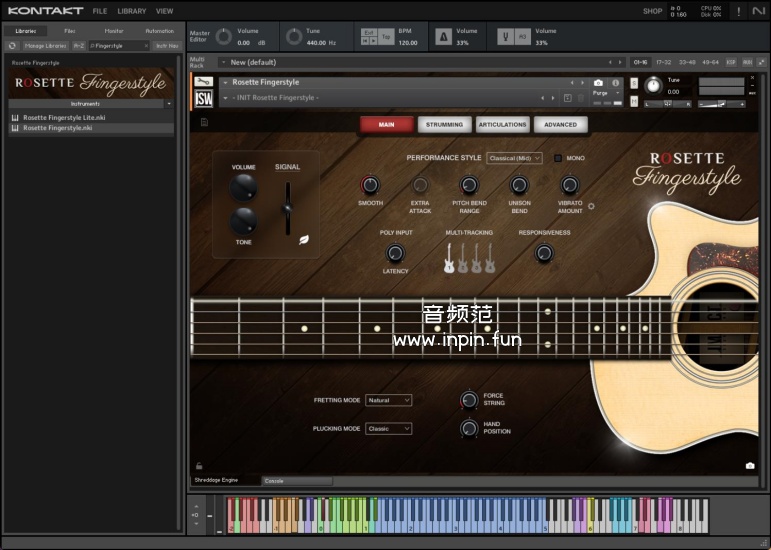Toggle the Smooth control on
This screenshot has height=550, width=771.
370,185
